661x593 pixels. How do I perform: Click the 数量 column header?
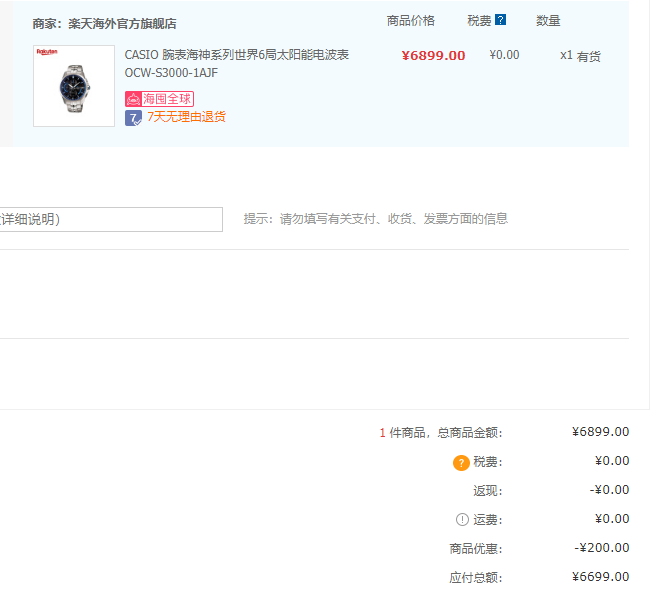tap(548, 21)
